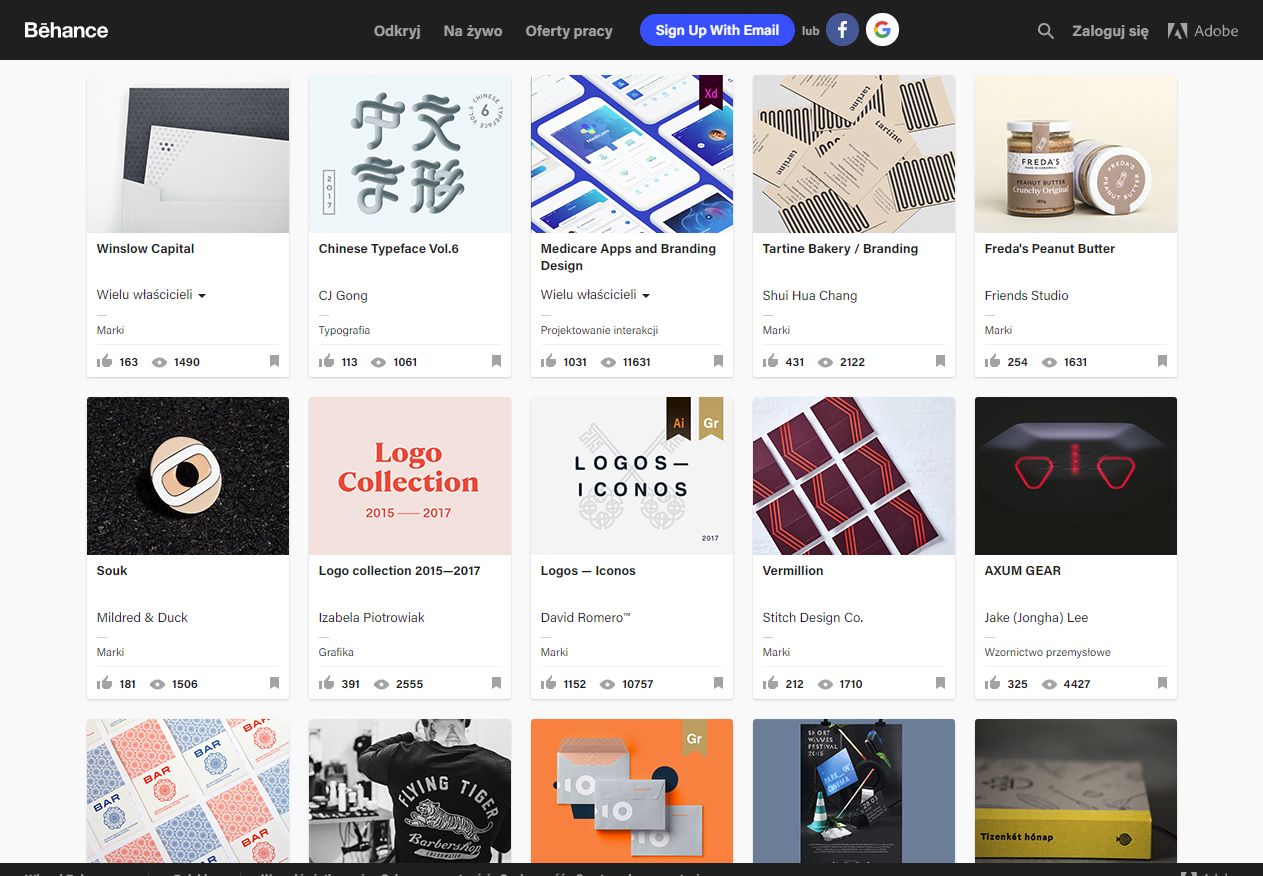Screen dimensions: 1263x876
Task: Expand Wielu właścicieli under Medicare Apps
Action: coord(595,295)
